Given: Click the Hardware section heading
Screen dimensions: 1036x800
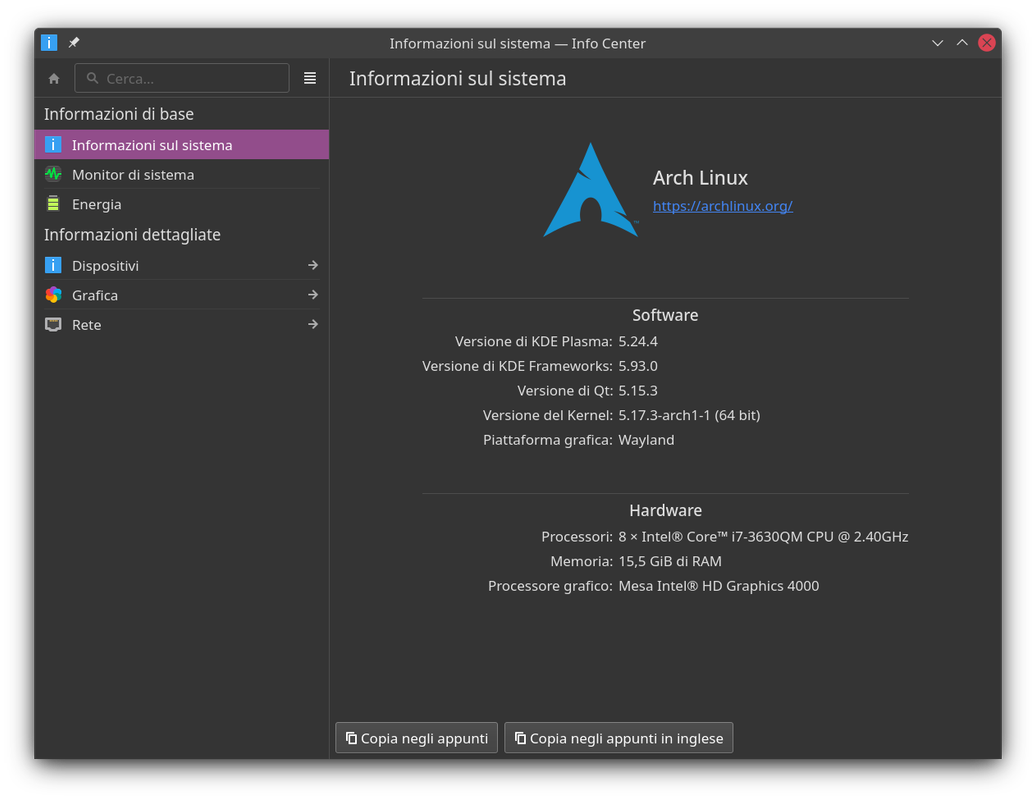Looking at the screenshot, I should 665,511.
